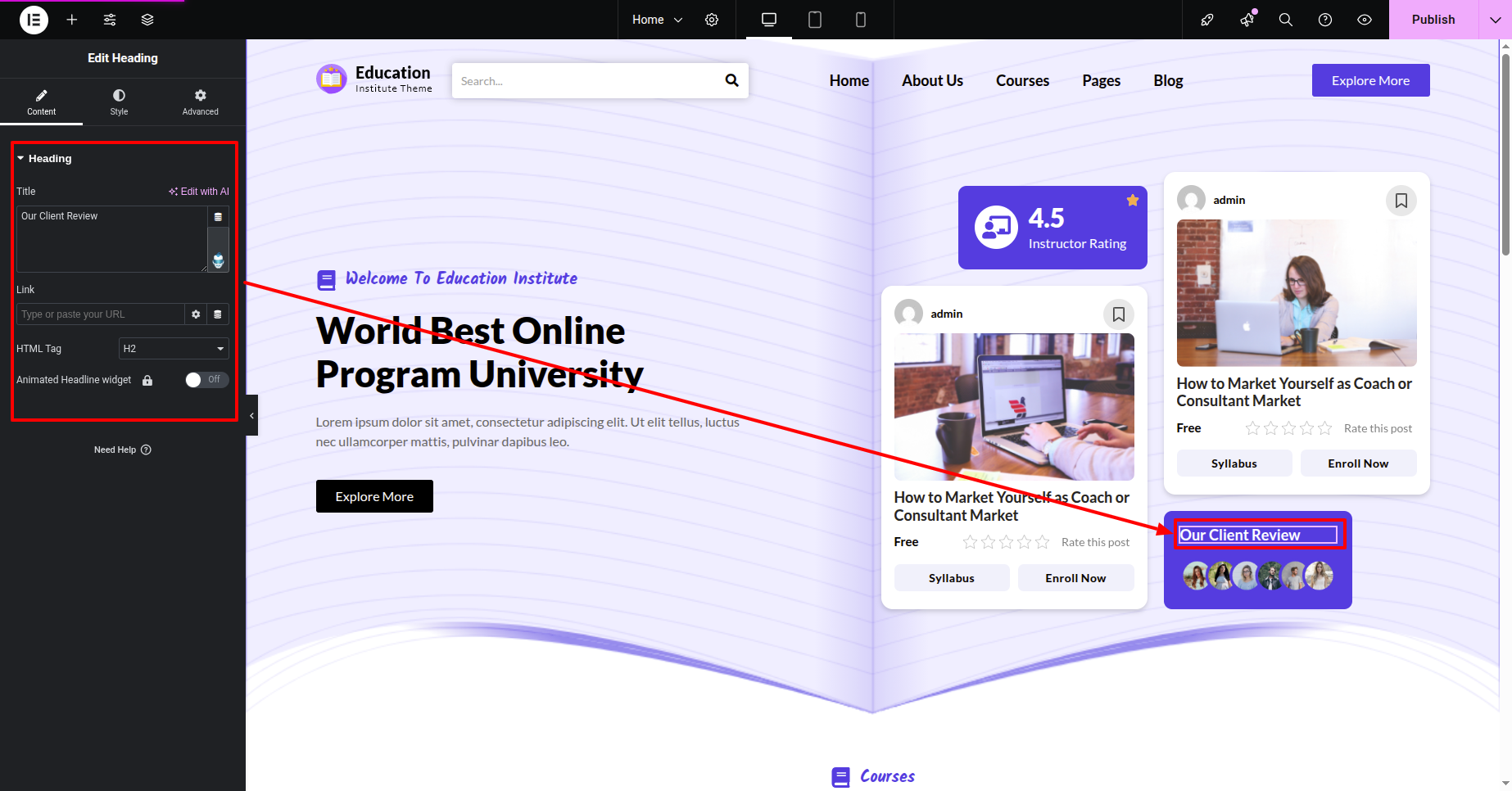Open the help question mark icon
Viewport: 1512px width, 791px height.
1325,20
